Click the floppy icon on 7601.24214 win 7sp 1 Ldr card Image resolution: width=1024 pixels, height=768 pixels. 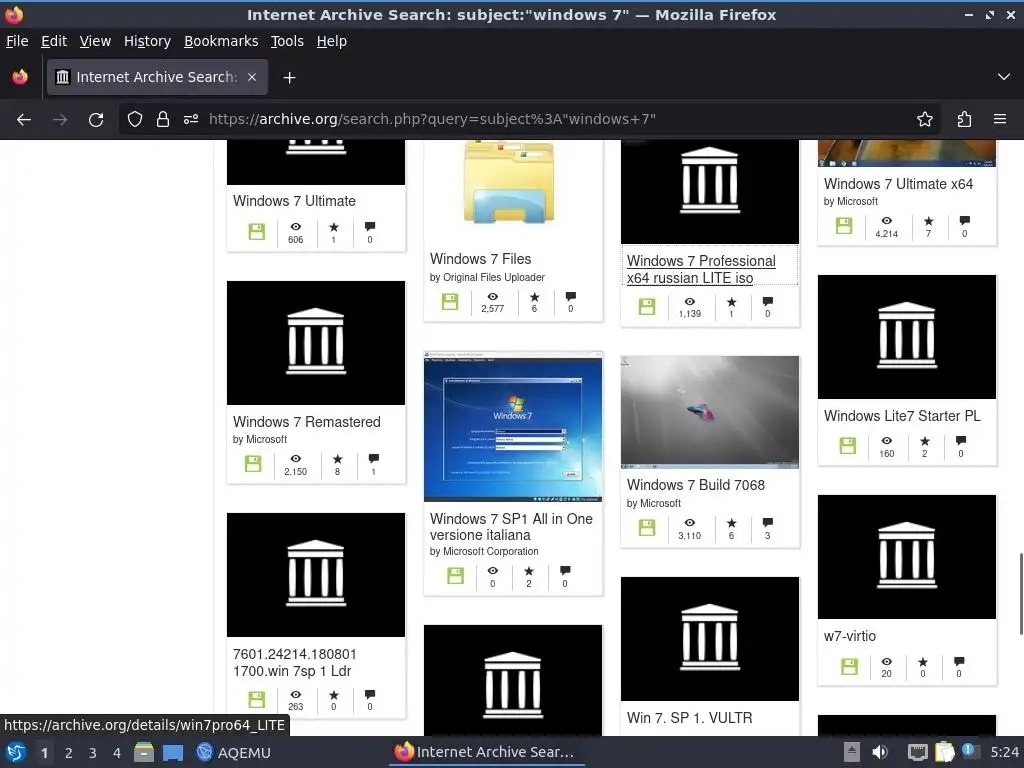[257, 699]
